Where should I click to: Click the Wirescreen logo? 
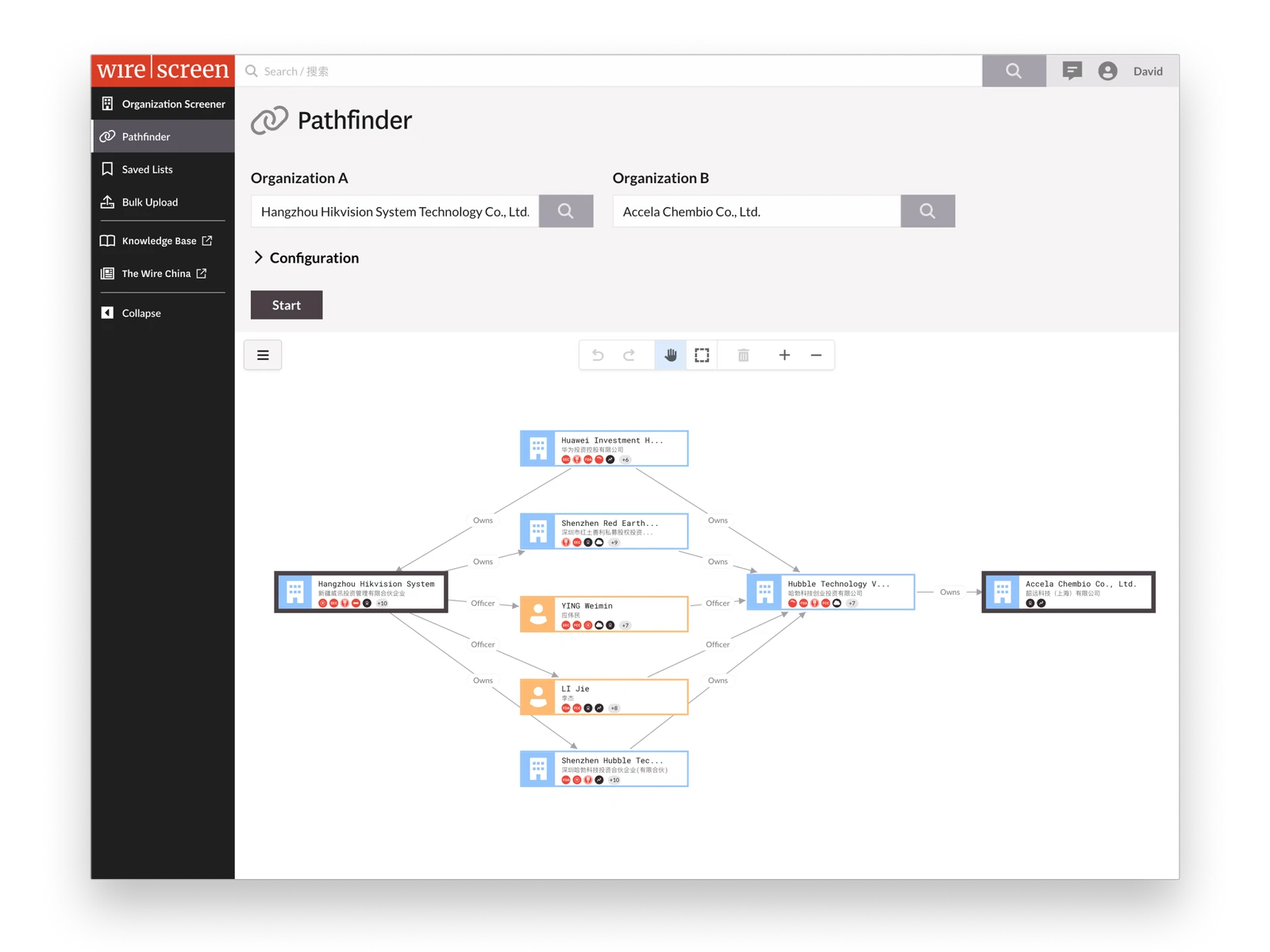(163, 70)
